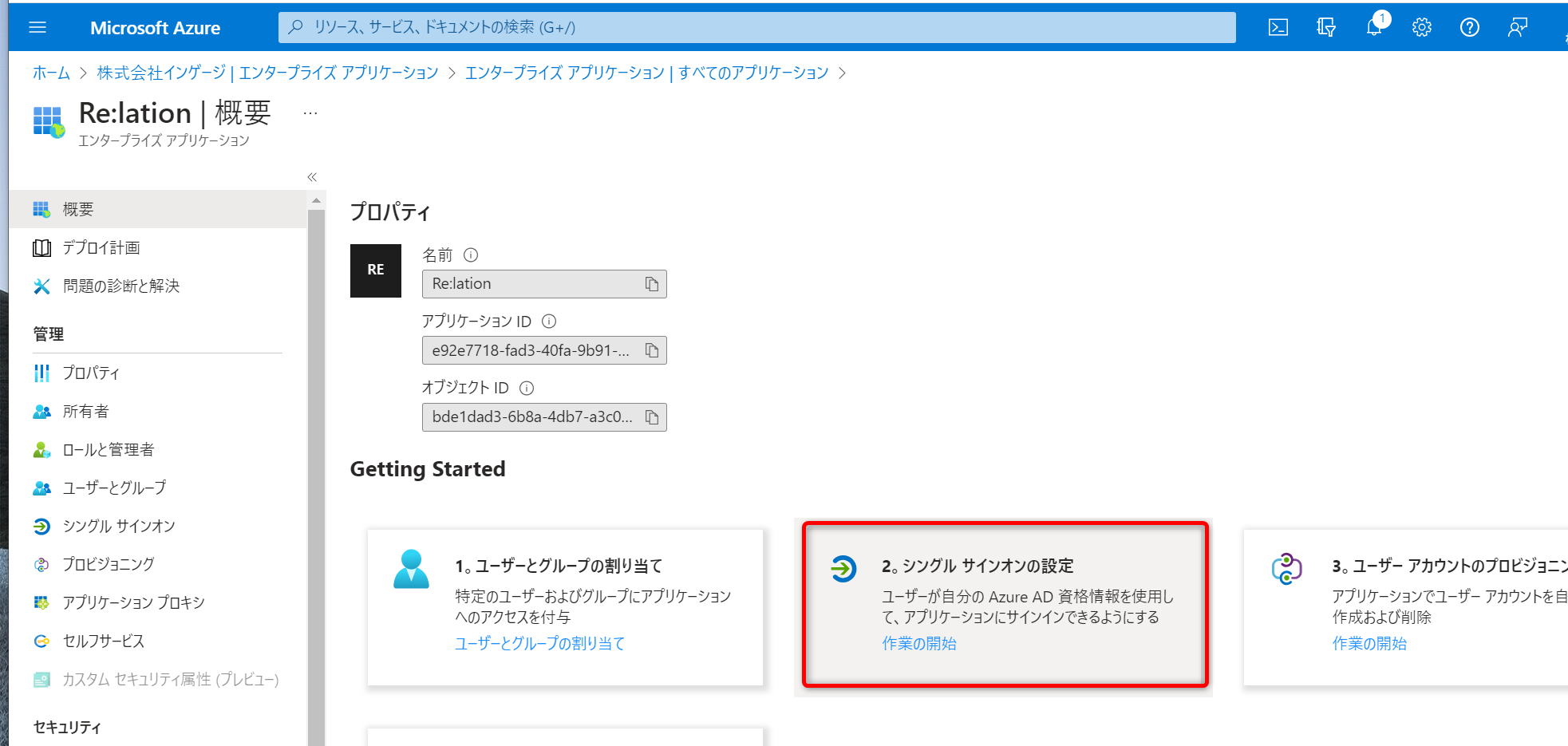Copy the 名前 value to clipboard

pyautogui.click(x=652, y=284)
